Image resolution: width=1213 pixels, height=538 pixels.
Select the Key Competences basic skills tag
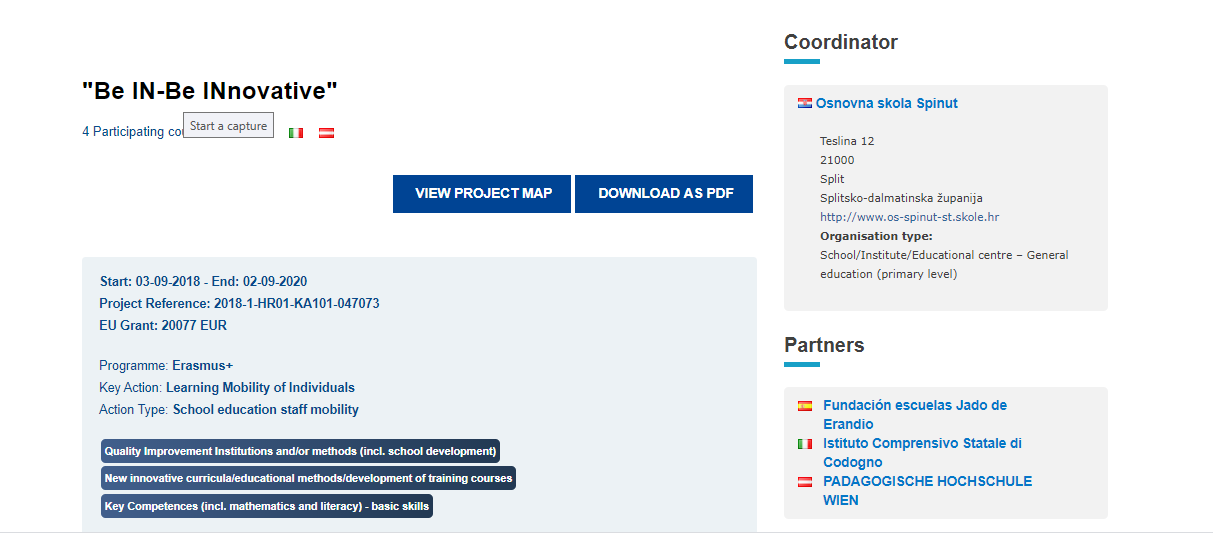[266, 506]
